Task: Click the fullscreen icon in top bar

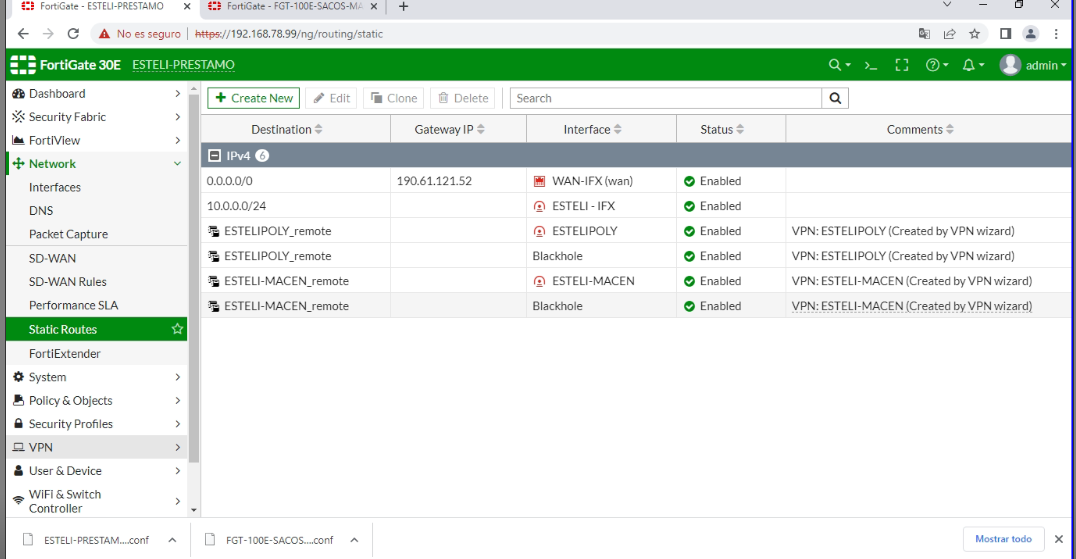Action: pos(901,65)
